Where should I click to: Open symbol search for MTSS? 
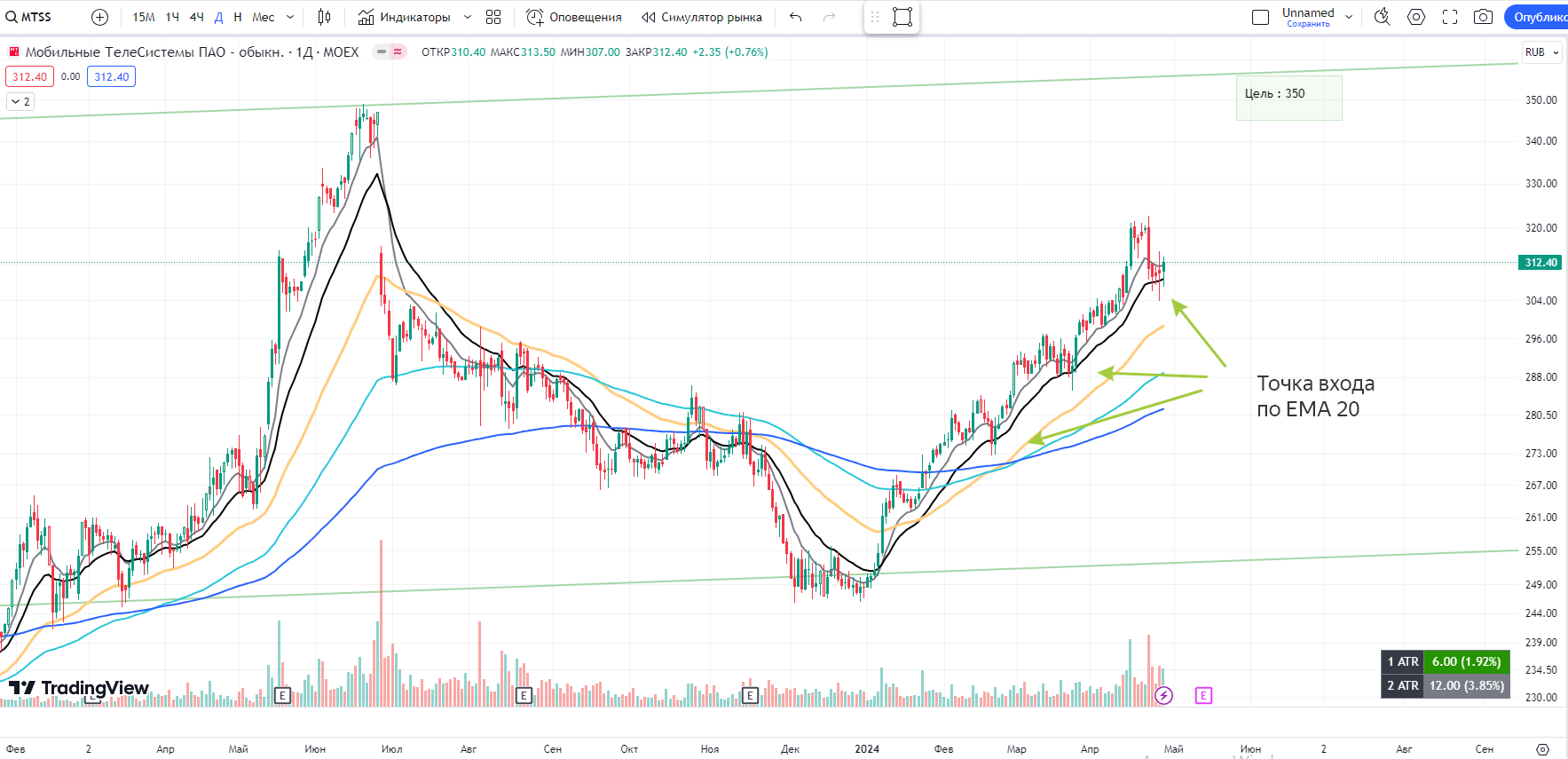point(29,17)
